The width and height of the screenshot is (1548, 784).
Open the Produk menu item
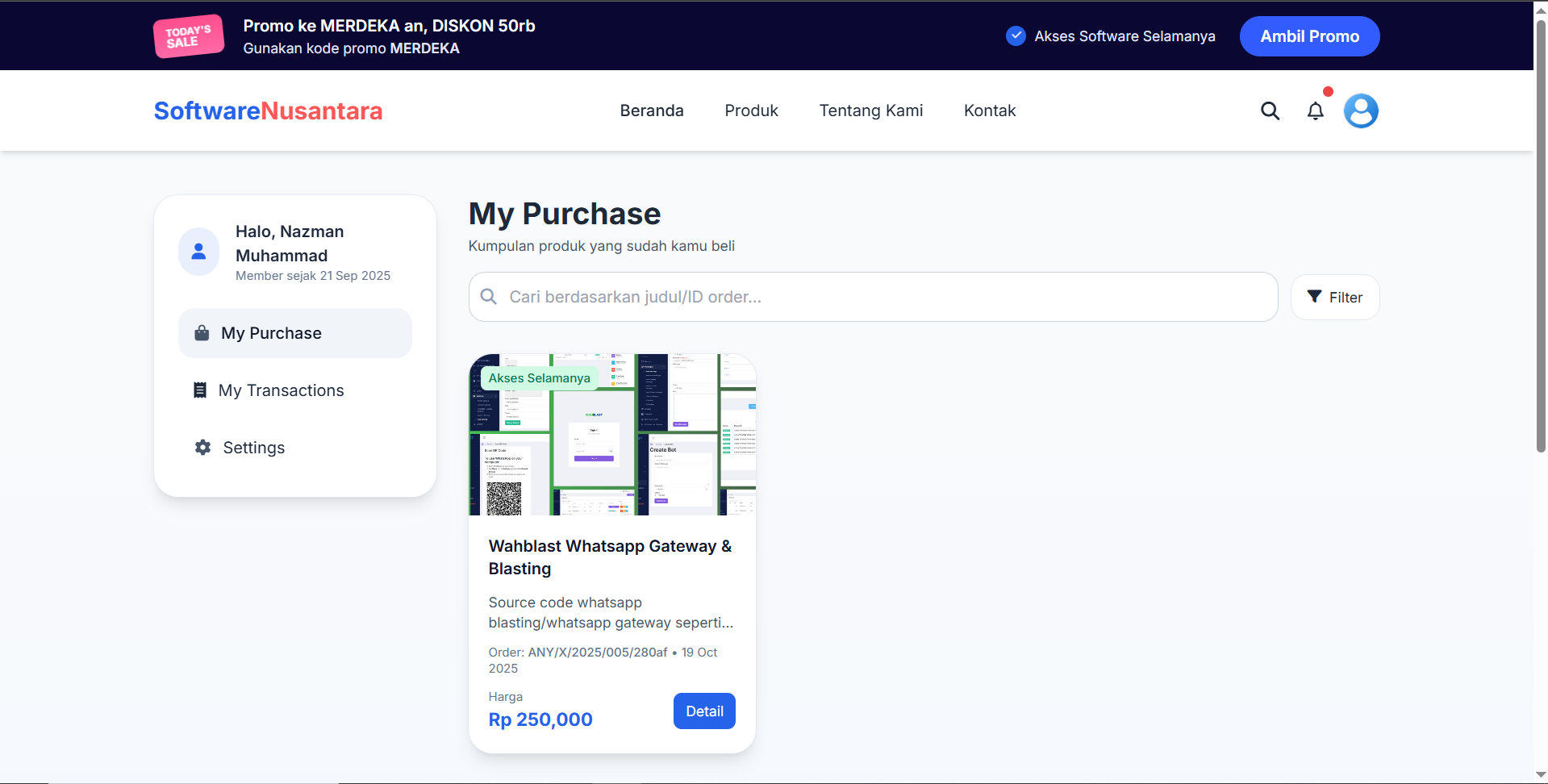(751, 111)
